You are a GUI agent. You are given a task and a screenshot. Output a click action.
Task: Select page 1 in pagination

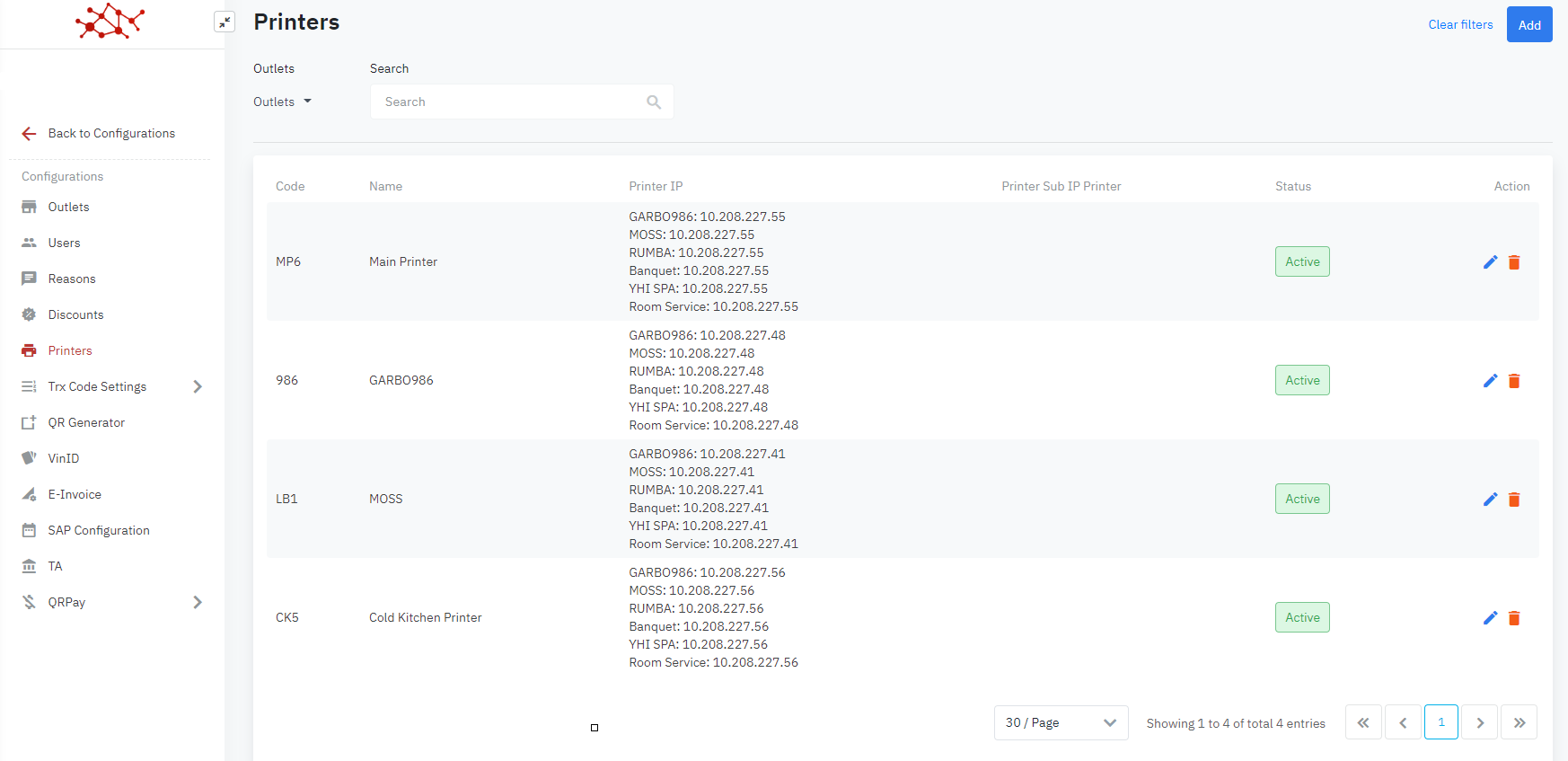pyautogui.click(x=1440, y=722)
